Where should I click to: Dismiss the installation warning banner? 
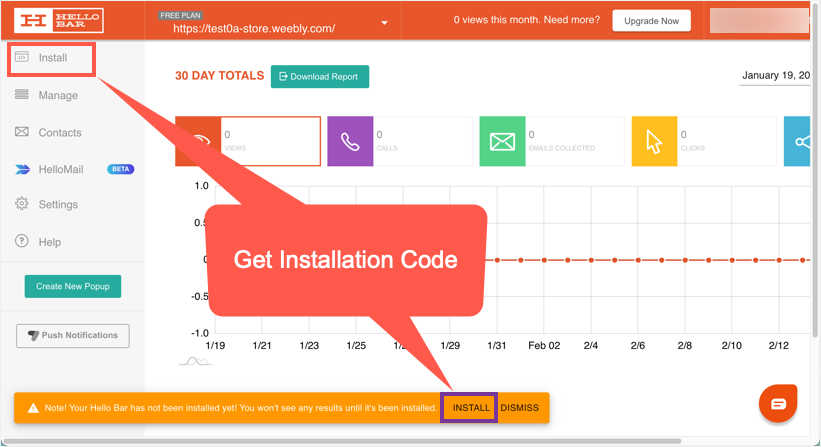pyautogui.click(x=521, y=408)
